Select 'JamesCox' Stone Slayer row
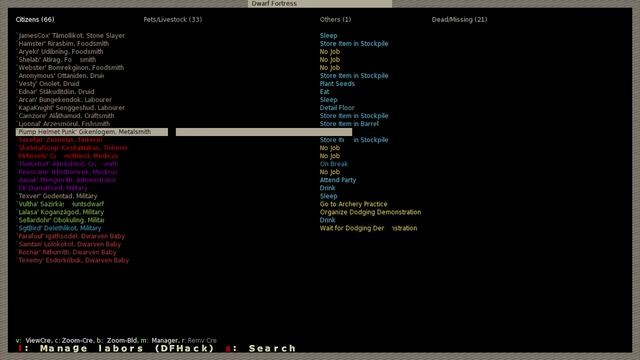Screen dimensions: 640x360 tap(71, 36)
